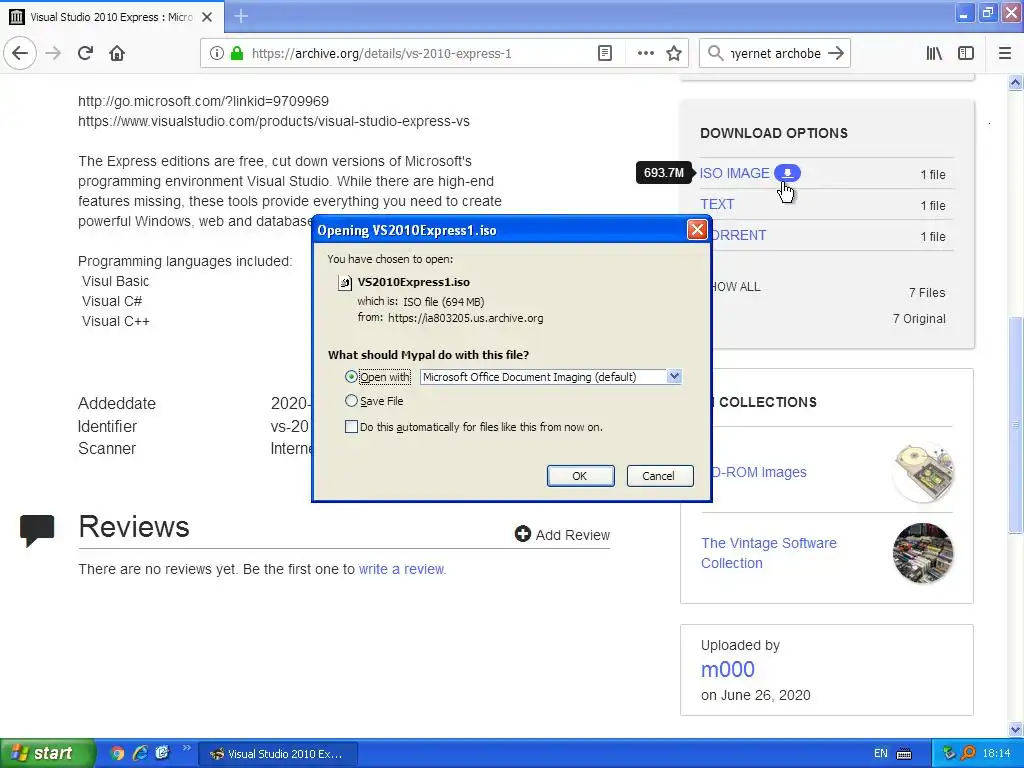Click the VS2010Express1.iso file name
The width and height of the screenshot is (1024, 768).
413,282
